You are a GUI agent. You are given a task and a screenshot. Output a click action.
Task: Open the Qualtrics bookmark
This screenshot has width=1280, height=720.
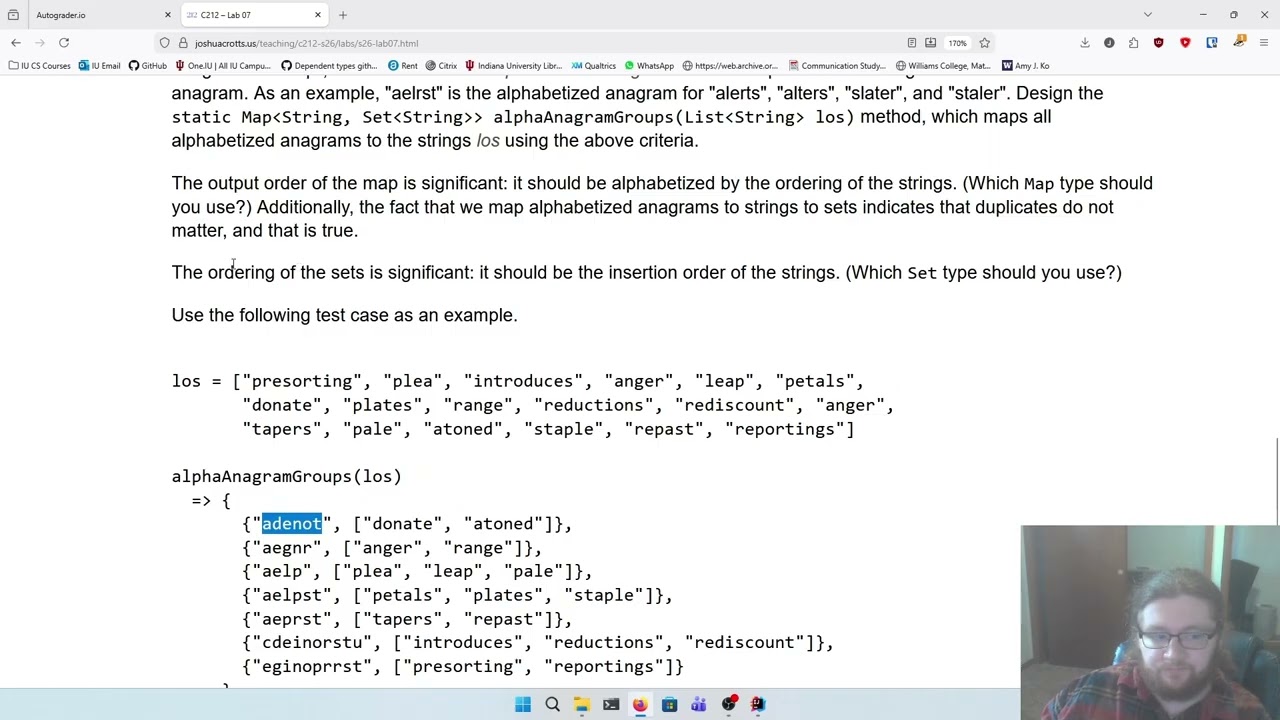(593, 66)
